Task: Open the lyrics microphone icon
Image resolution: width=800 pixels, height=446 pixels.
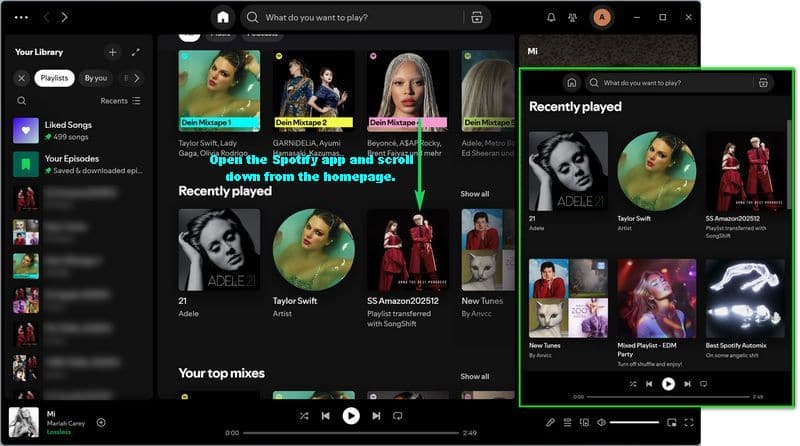Action: [550, 423]
